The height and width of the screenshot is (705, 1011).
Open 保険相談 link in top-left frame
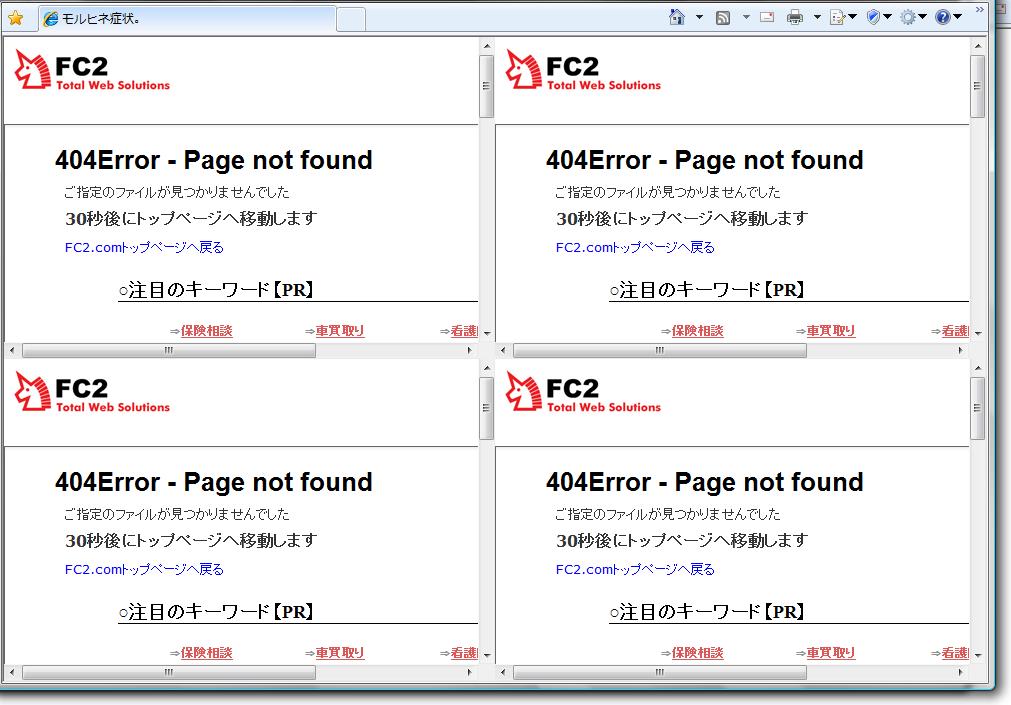[206, 331]
